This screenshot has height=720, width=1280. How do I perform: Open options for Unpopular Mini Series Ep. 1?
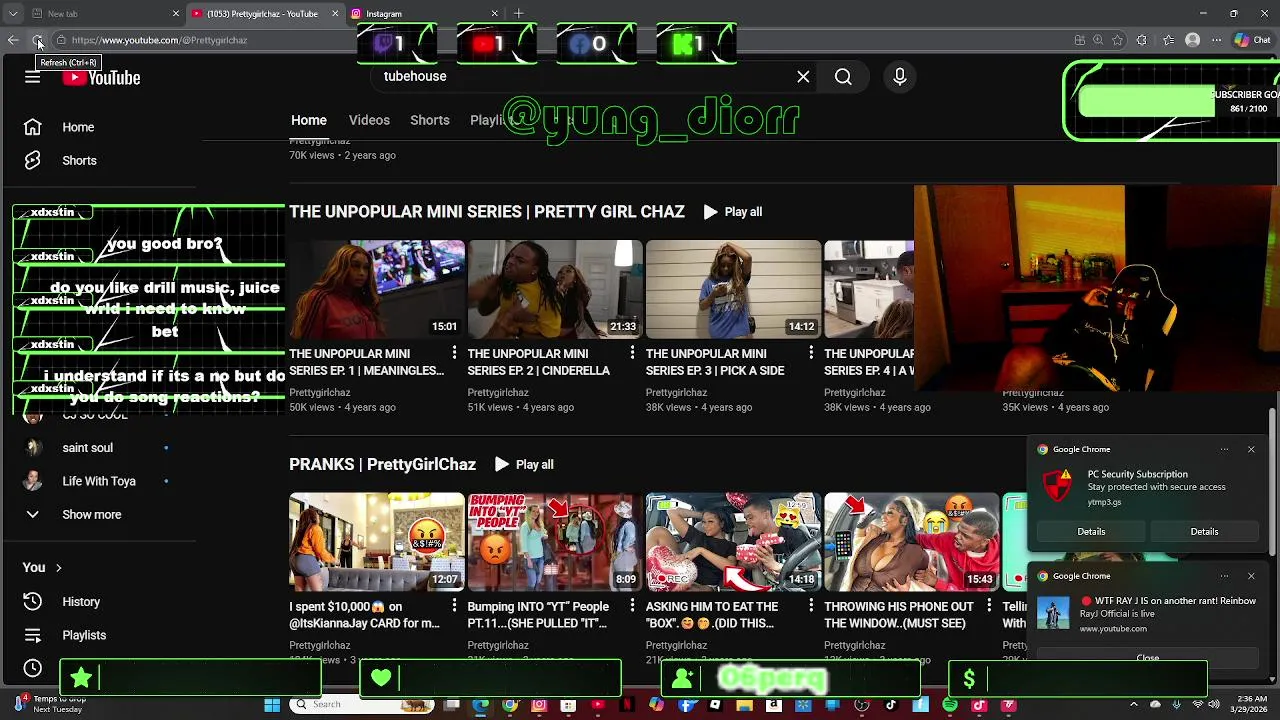pos(454,353)
